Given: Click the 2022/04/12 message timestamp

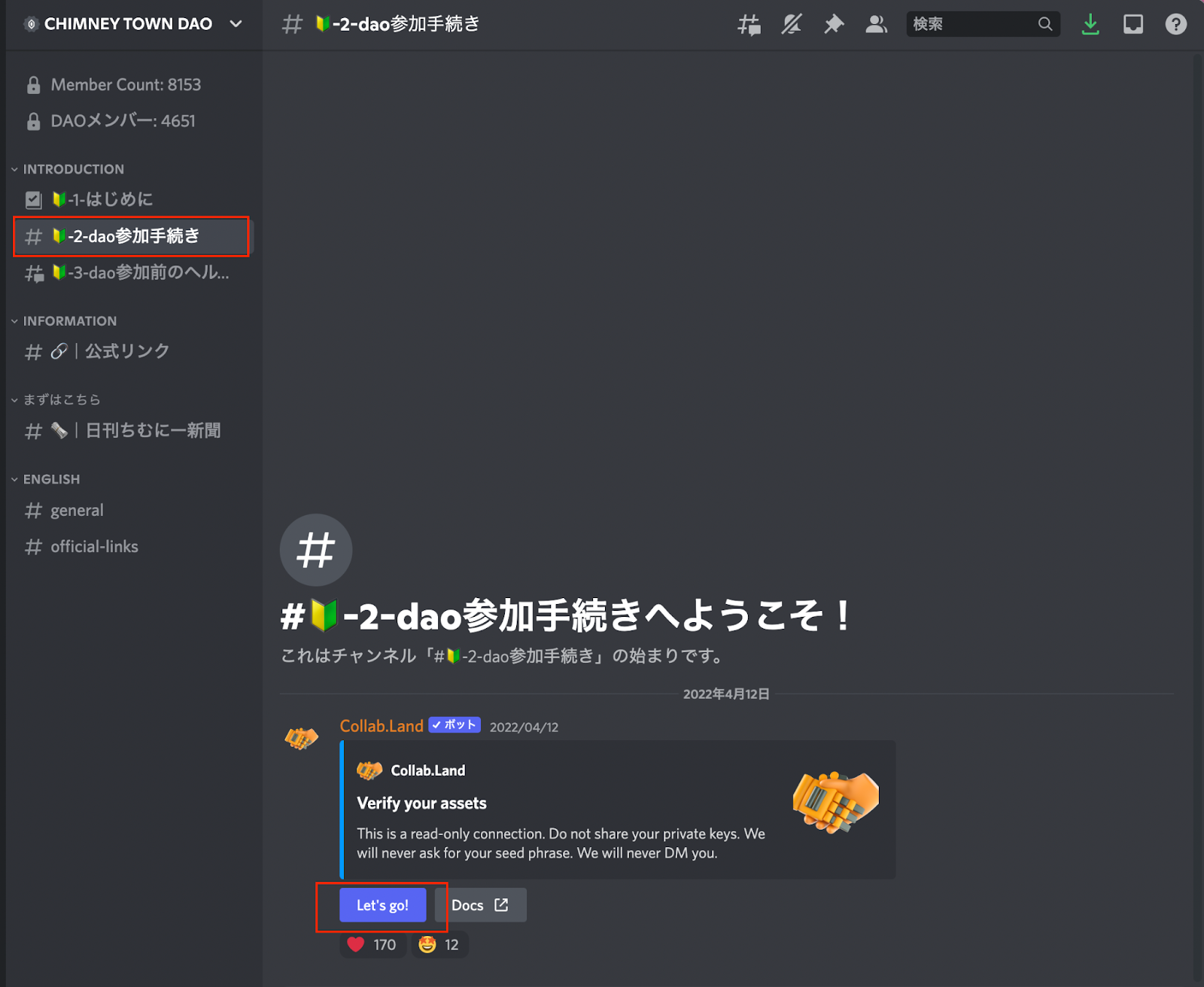Looking at the screenshot, I should pyautogui.click(x=524, y=727).
